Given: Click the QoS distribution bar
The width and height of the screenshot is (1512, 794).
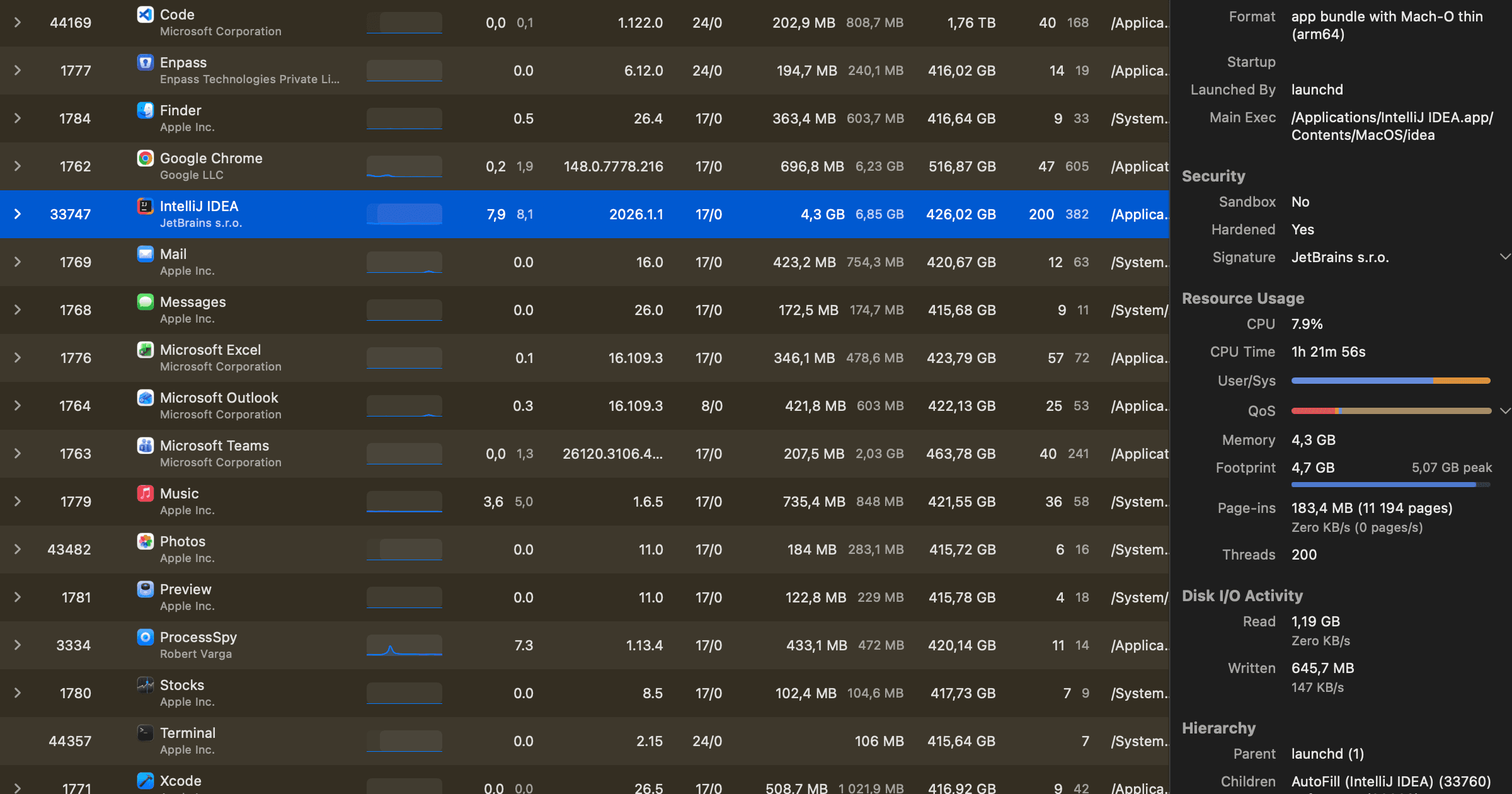Looking at the screenshot, I should tap(1391, 411).
